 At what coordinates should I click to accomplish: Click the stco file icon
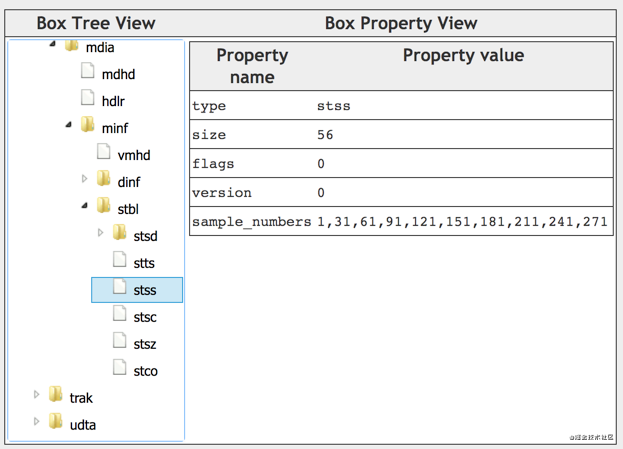click(119, 367)
